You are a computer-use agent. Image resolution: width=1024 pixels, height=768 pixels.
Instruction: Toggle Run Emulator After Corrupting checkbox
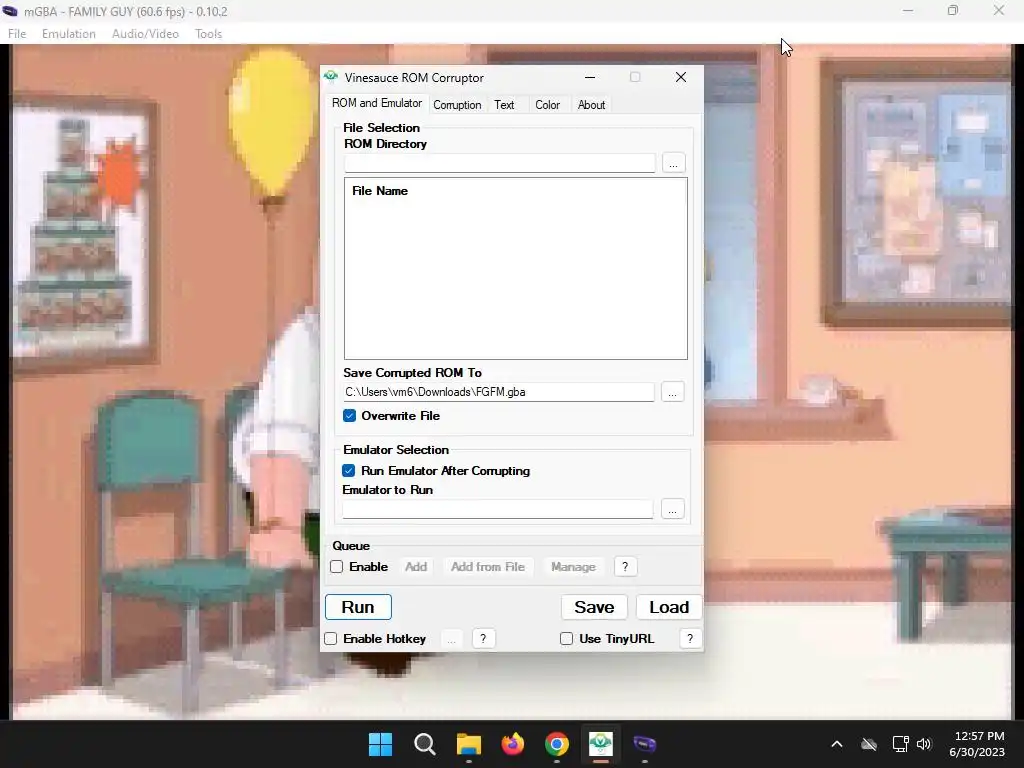(x=349, y=471)
